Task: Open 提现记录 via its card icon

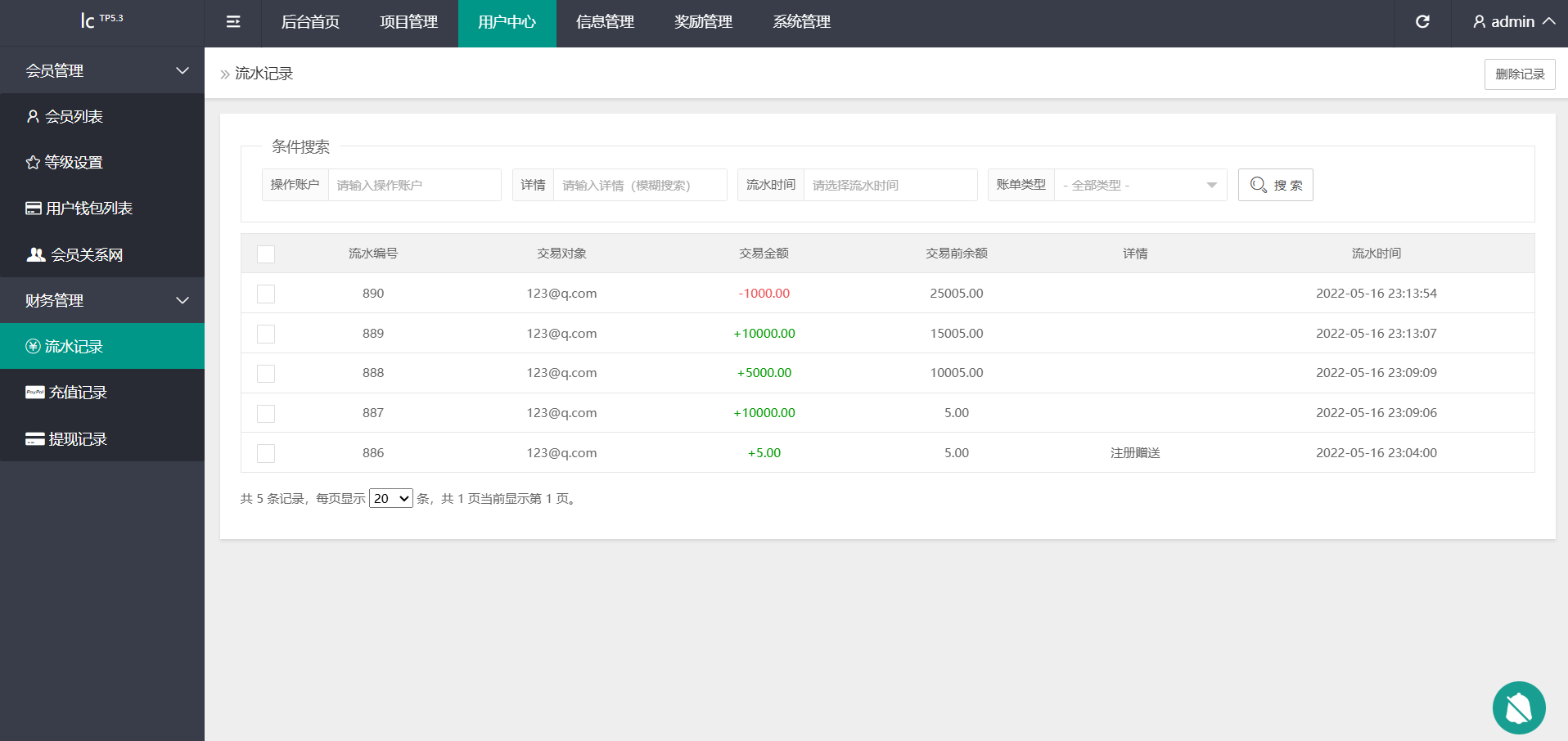Action: (x=35, y=439)
